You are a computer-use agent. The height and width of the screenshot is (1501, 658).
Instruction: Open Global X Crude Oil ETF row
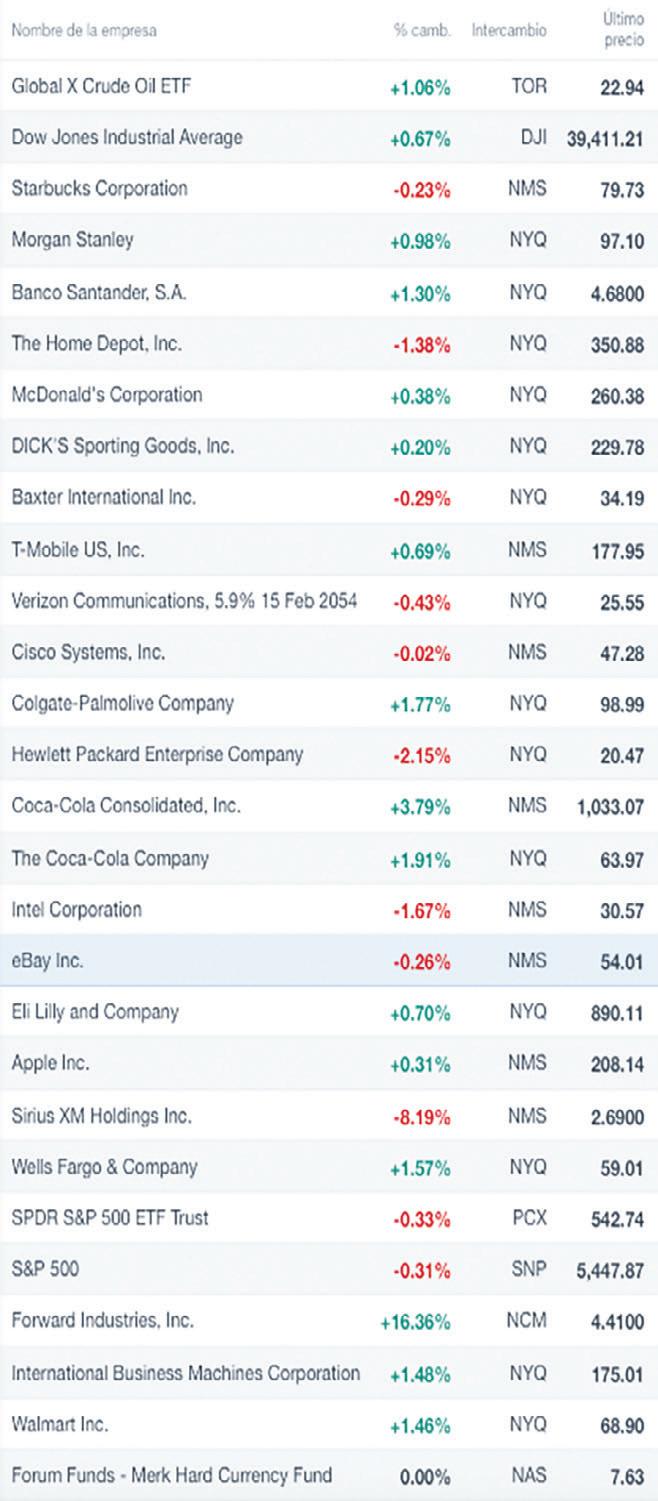(100, 86)
